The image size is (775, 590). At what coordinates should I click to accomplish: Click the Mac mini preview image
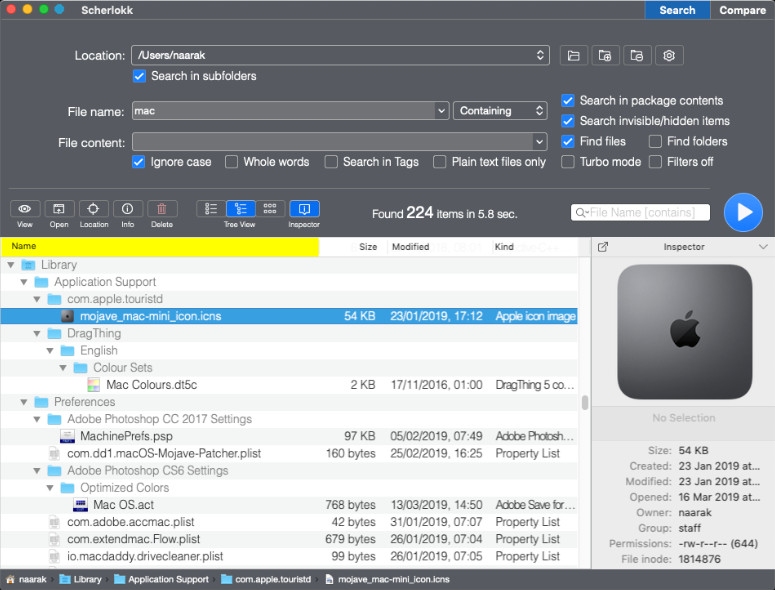(x=685, y=332)
